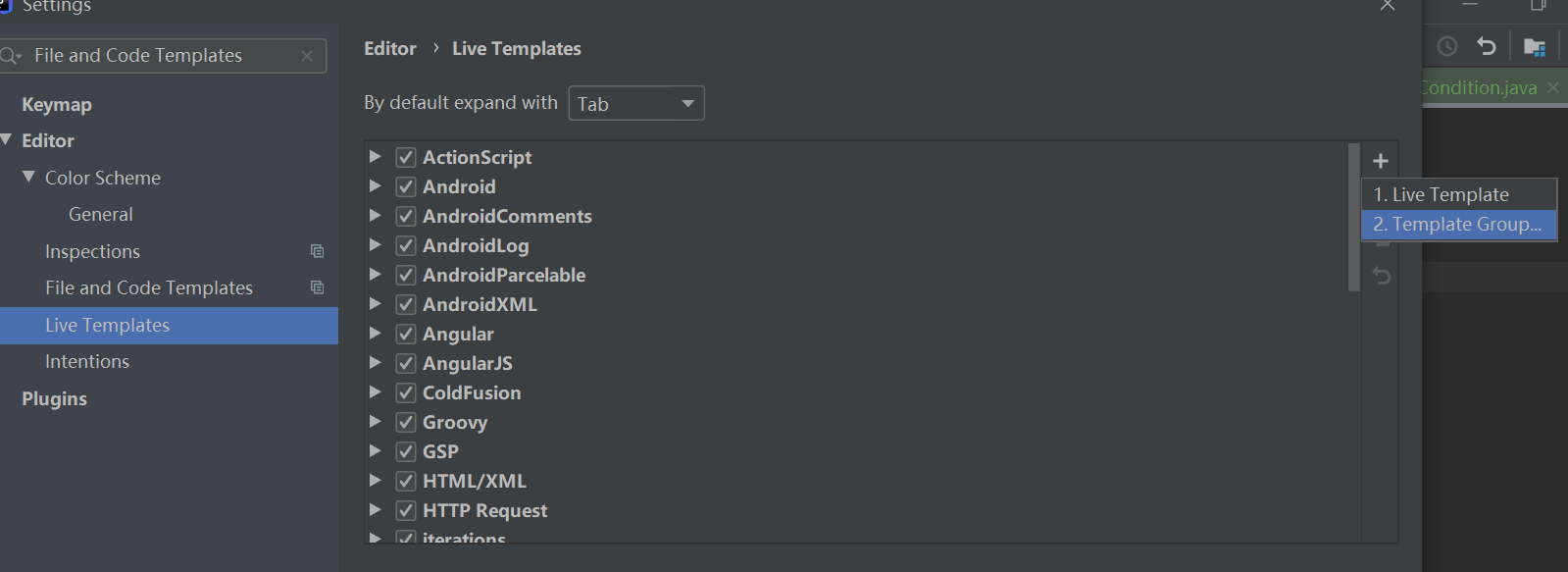Click the search magnifier icon in settings
Viewport: 1568px width, 572px height.
(x=11, y=56)
